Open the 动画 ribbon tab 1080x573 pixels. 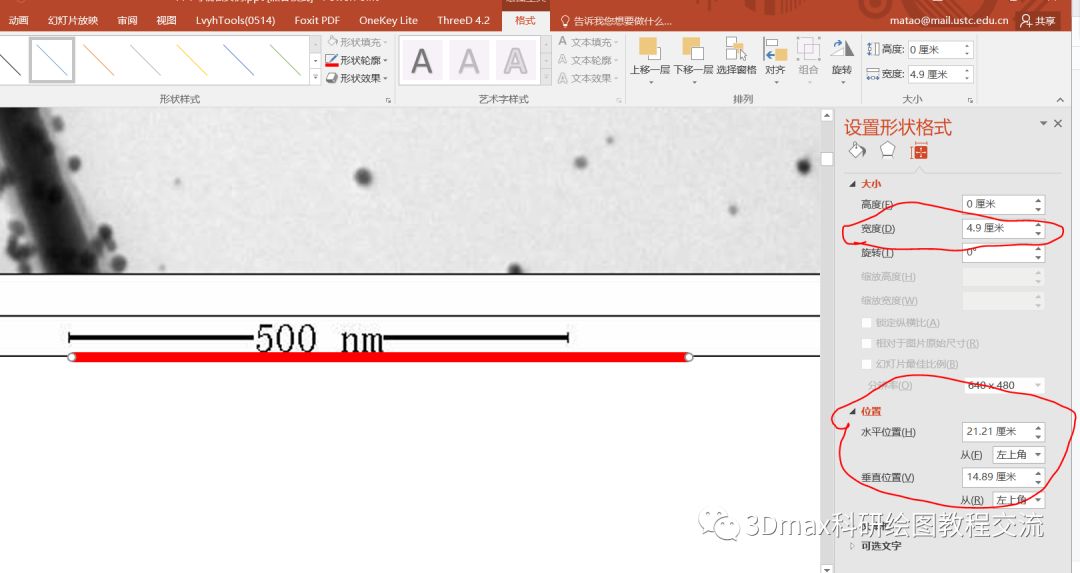click(18, 20)
